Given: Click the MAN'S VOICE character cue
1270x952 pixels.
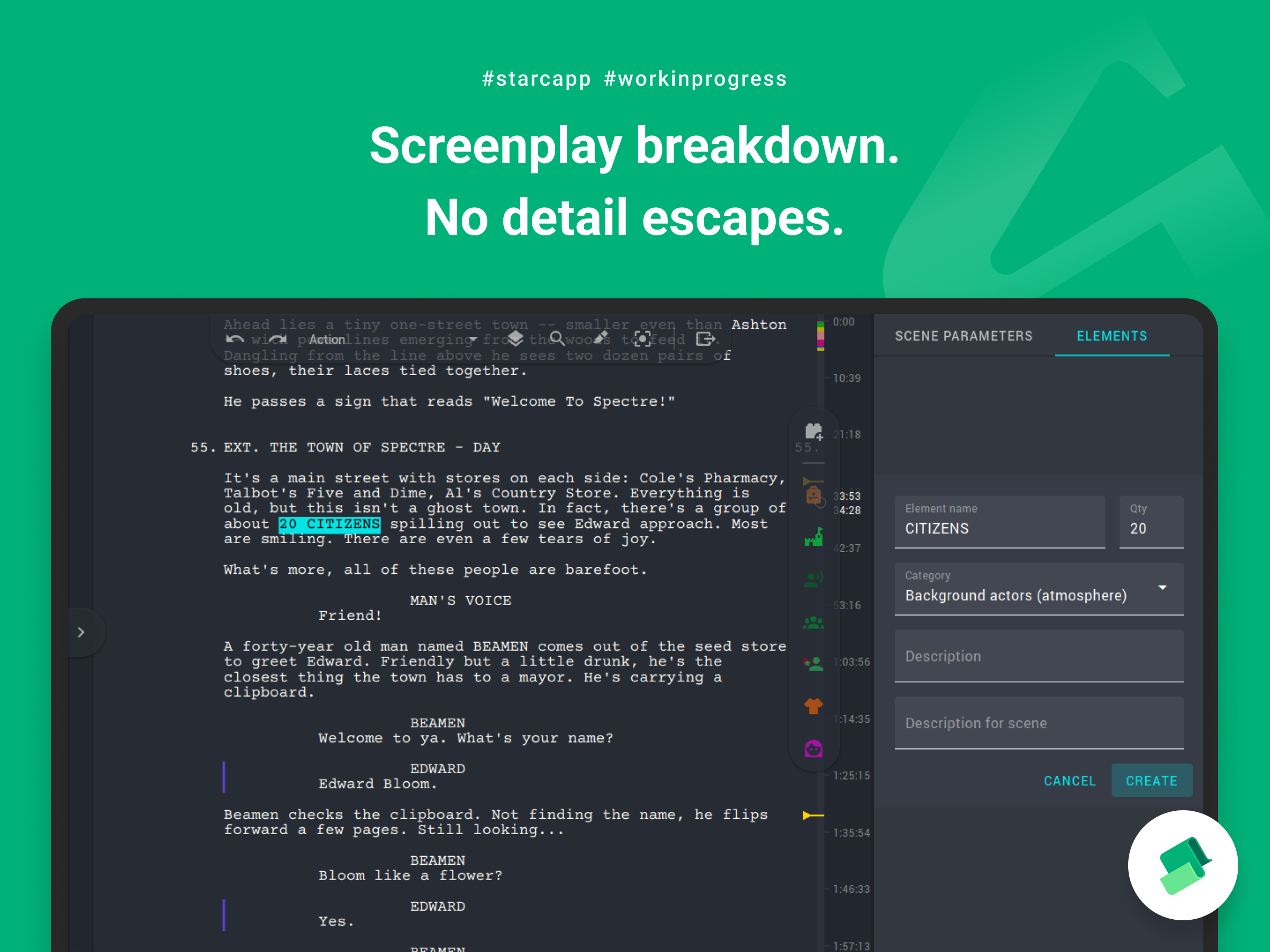Looking at the screenshot, I should coord(460,601).
